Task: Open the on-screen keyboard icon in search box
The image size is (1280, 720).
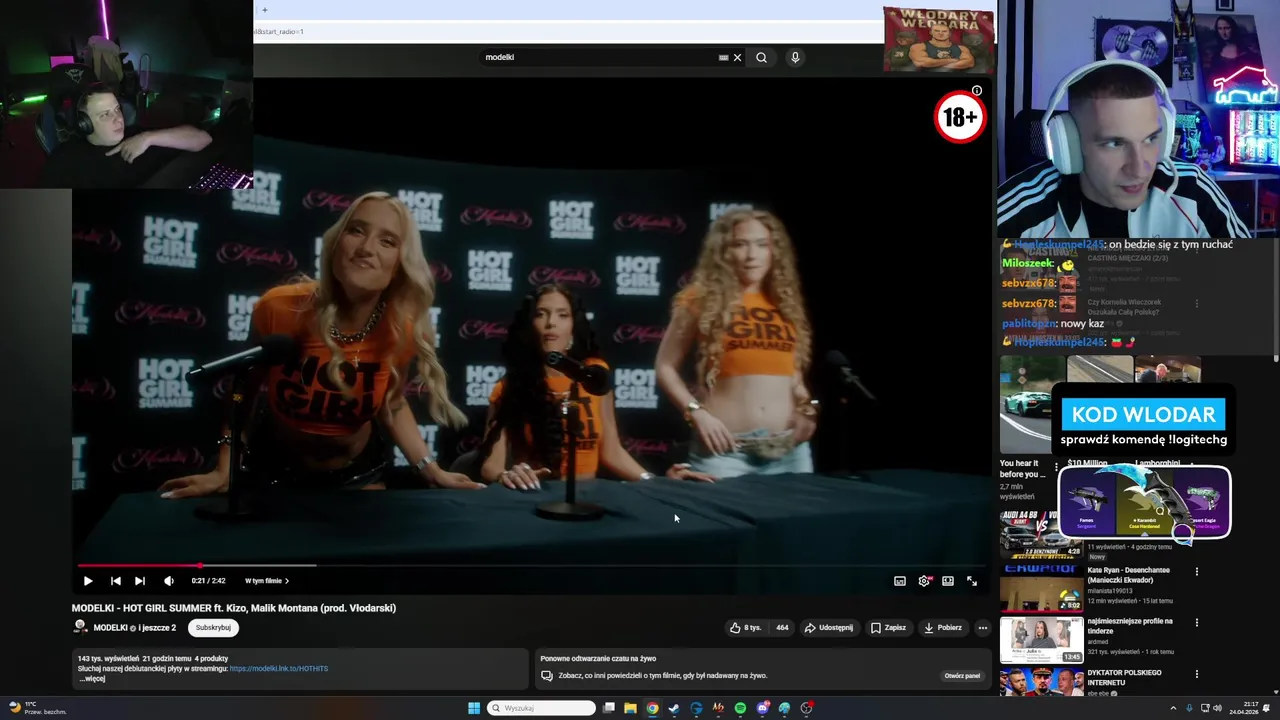Action: (723, 57)
